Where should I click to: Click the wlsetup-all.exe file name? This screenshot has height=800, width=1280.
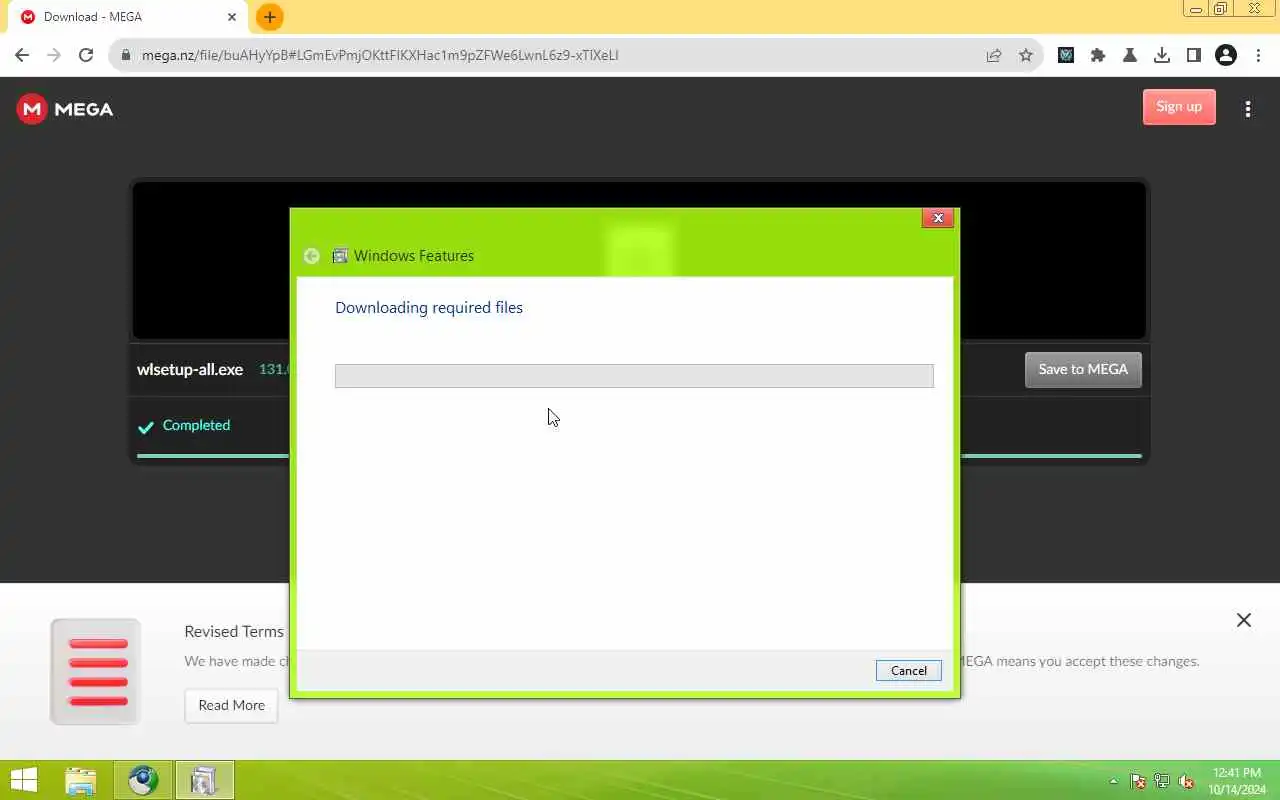point(190,369)
